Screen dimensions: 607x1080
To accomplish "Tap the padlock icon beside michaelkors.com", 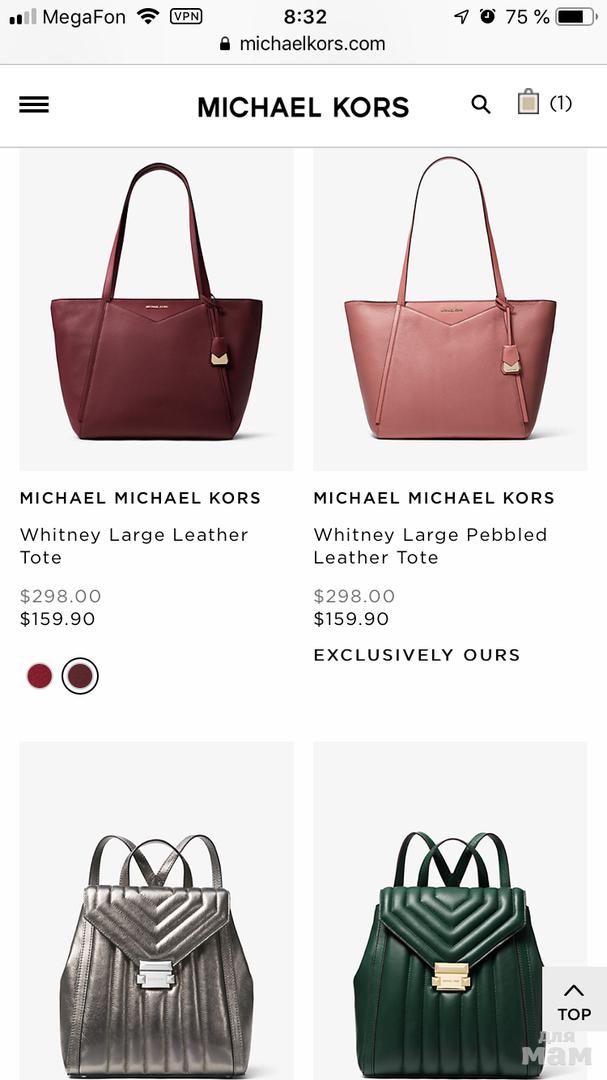I will tap(225, 44).
